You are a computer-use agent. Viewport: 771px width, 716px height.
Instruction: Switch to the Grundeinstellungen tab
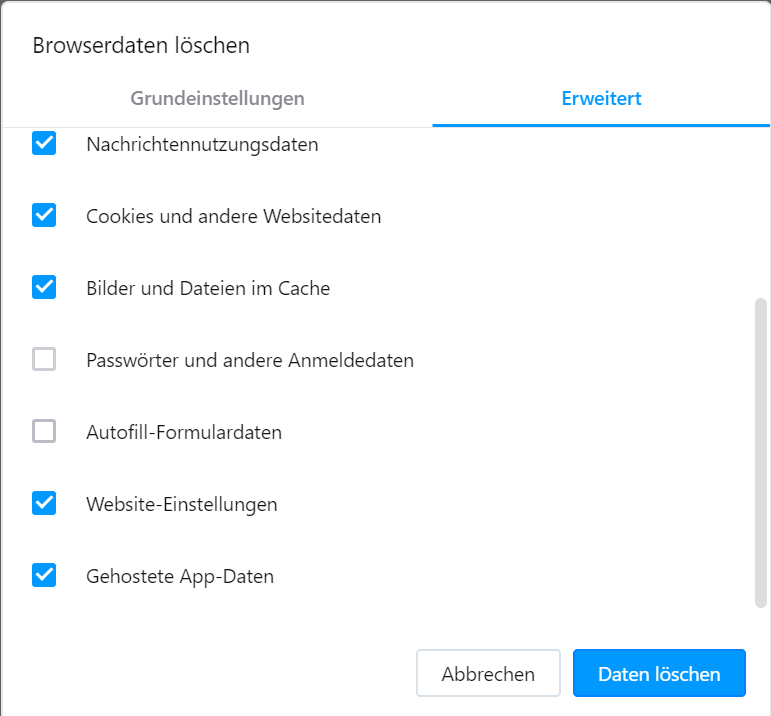(x=217, y=99)
